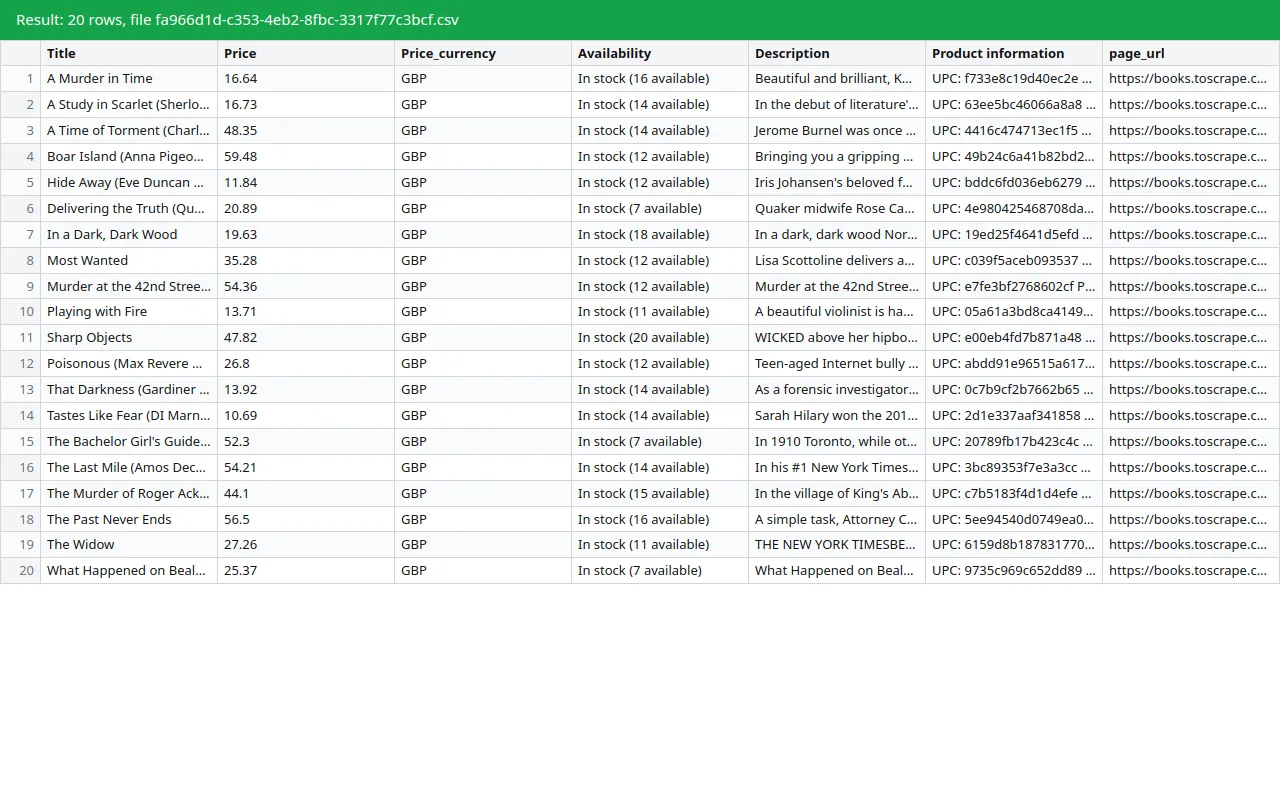Screen dimensions: 1280x800
Task: Click the 'Boar Island (Anna Pigeo...' title cell
Action: pyautogui.click(x=129, y=157)
